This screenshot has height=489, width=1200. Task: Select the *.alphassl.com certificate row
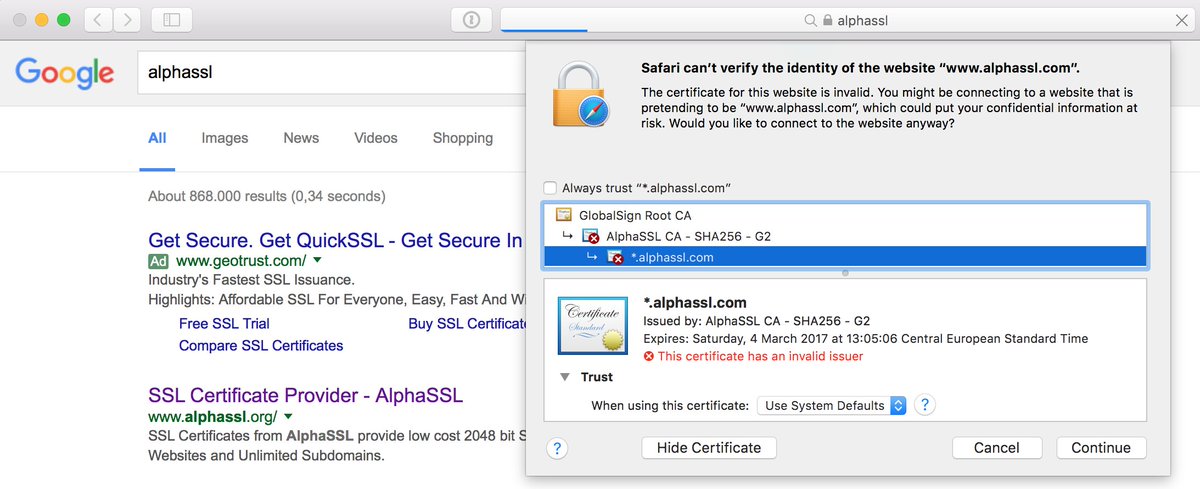845,257
